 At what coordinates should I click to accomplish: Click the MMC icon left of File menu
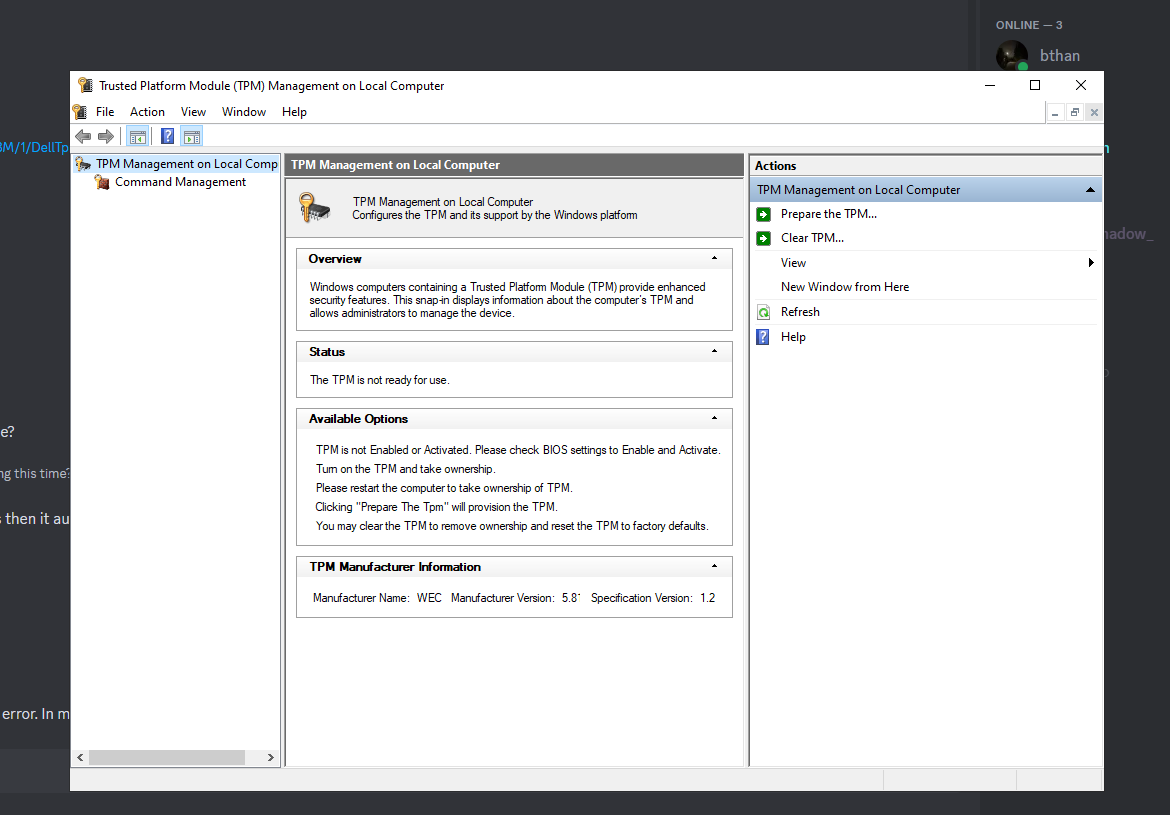pyautogui.click(x=80, y=112)
